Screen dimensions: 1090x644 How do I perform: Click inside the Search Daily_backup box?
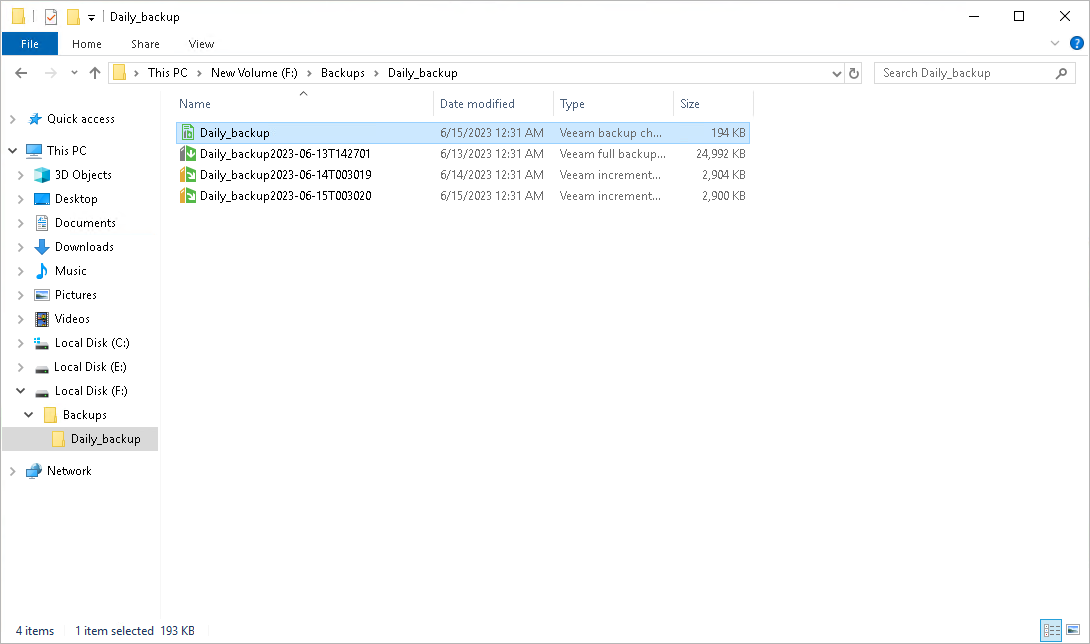(x=950, y=72)
